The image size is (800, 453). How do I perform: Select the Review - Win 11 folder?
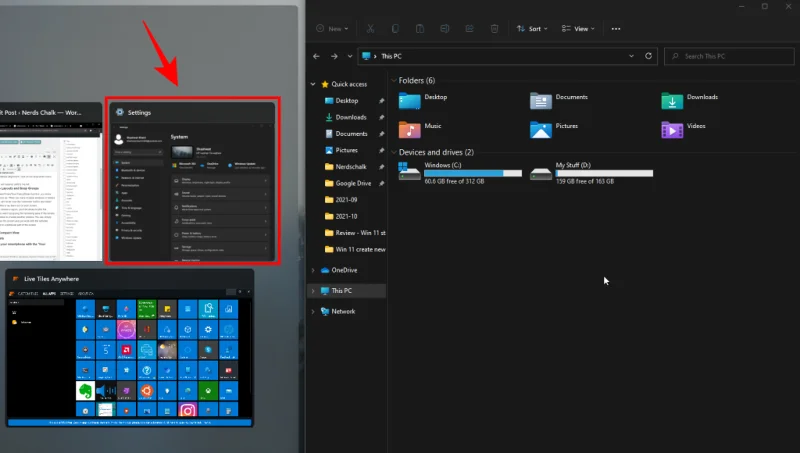click(355, 233)
